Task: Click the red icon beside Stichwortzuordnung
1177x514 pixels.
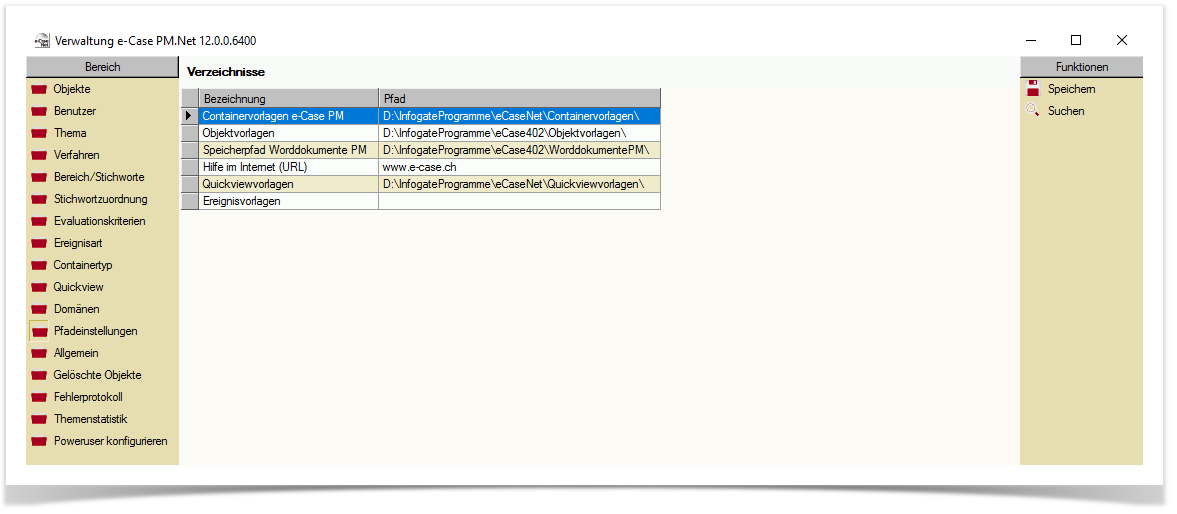Action: pos(39,200)
